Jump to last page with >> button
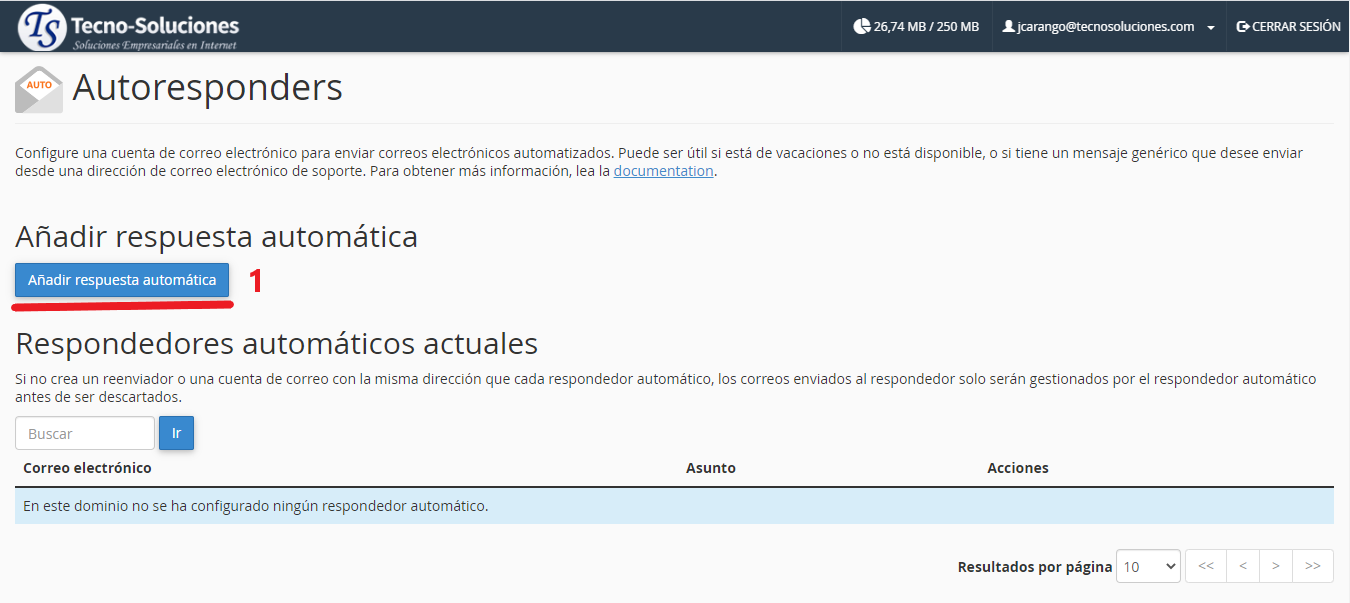The height and width of the screenshot is (603, 1350). pos(1313,566)
